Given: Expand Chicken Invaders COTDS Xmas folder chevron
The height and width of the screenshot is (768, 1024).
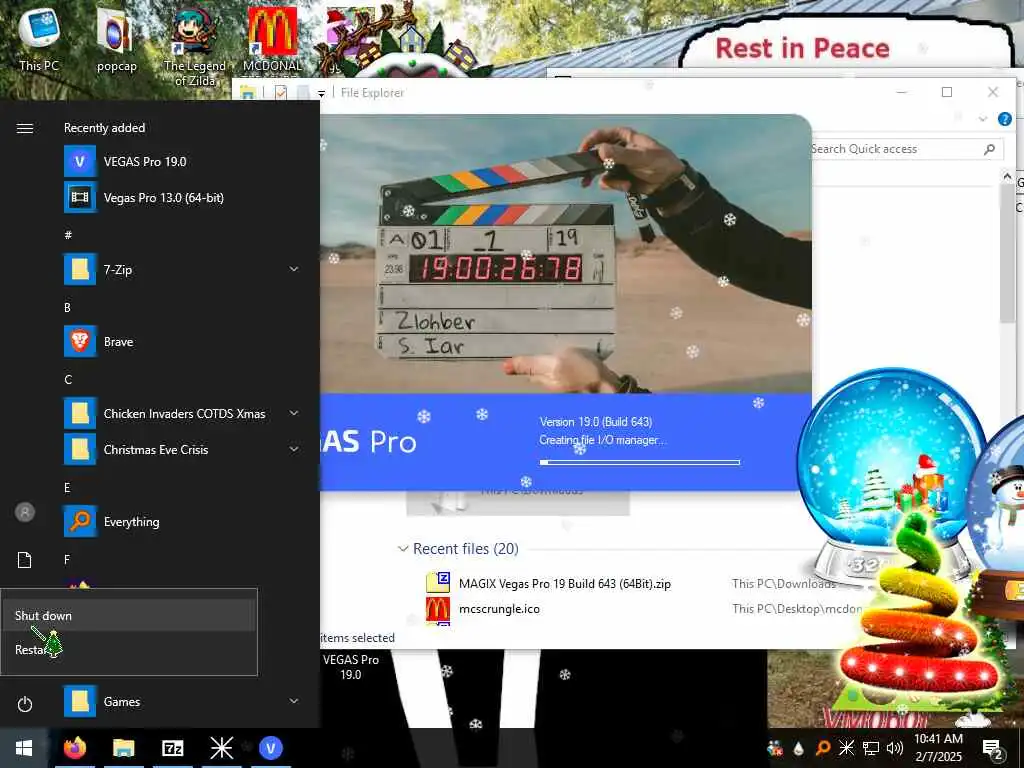Looking at the screenshot, I should 294,413.
